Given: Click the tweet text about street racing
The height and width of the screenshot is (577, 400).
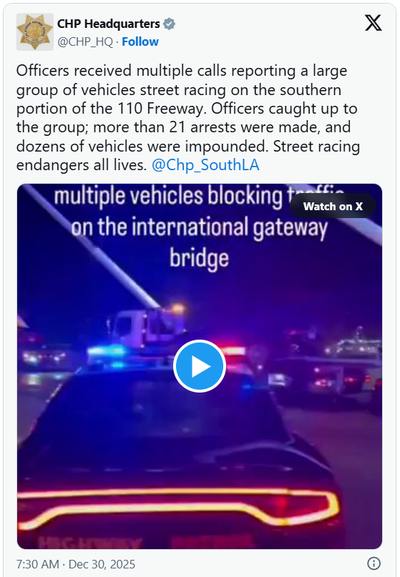Looking at the screenshot, I should (x=188, y=118).
